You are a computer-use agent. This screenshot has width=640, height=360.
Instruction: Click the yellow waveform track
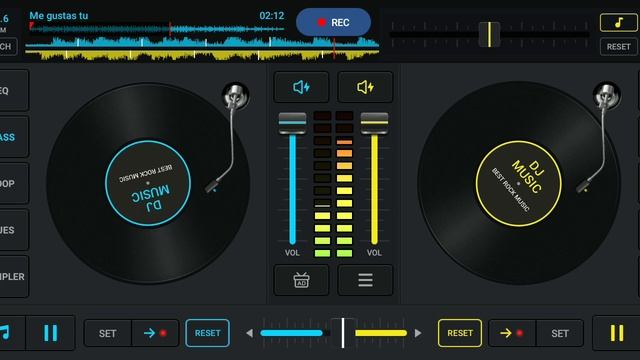coord(202,55)
